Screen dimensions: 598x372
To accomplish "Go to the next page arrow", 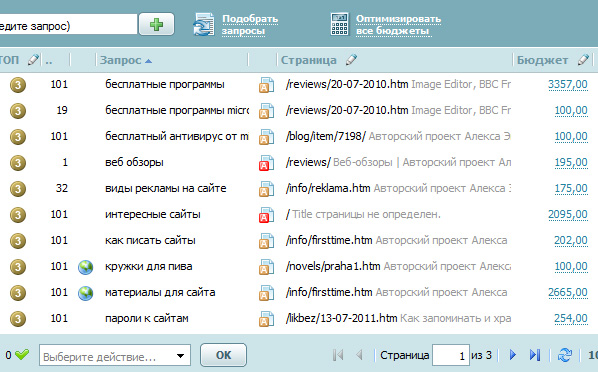I will click(x=513, y=355).
